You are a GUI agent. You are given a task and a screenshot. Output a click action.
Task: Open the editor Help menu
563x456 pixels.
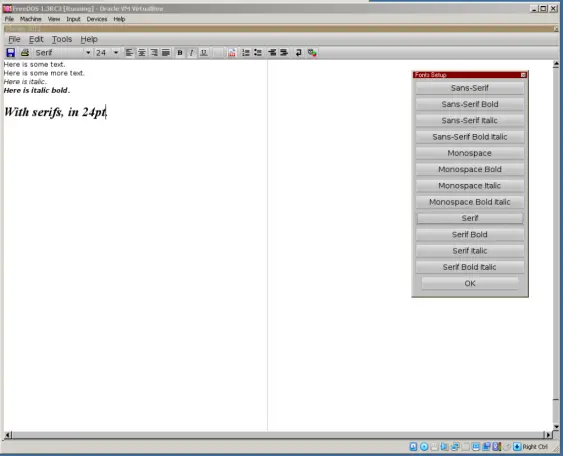click(x=89, y=39)
